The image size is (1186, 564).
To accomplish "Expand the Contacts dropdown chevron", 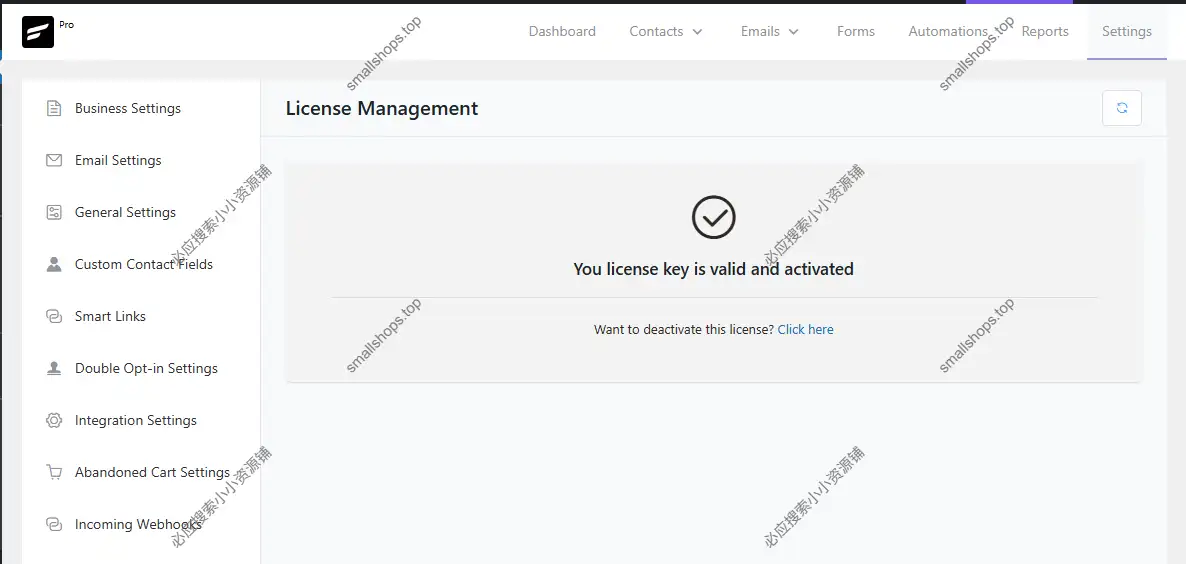I will pyautogui.click(x=697, y=32).
